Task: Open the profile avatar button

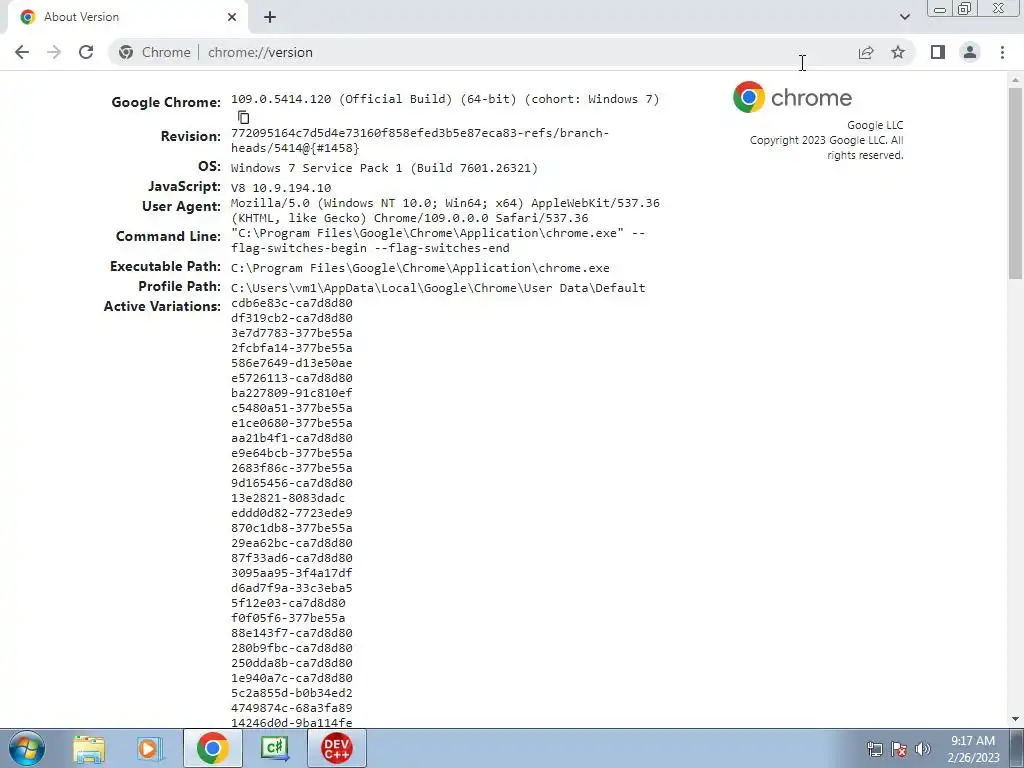Action: tap(970, 52)
